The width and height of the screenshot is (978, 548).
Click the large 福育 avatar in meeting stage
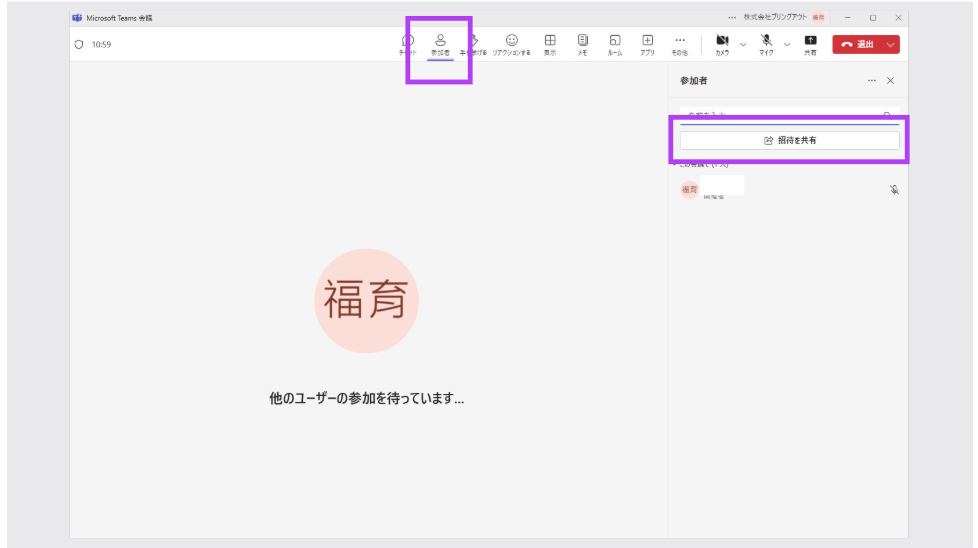[x=367, y=301]
